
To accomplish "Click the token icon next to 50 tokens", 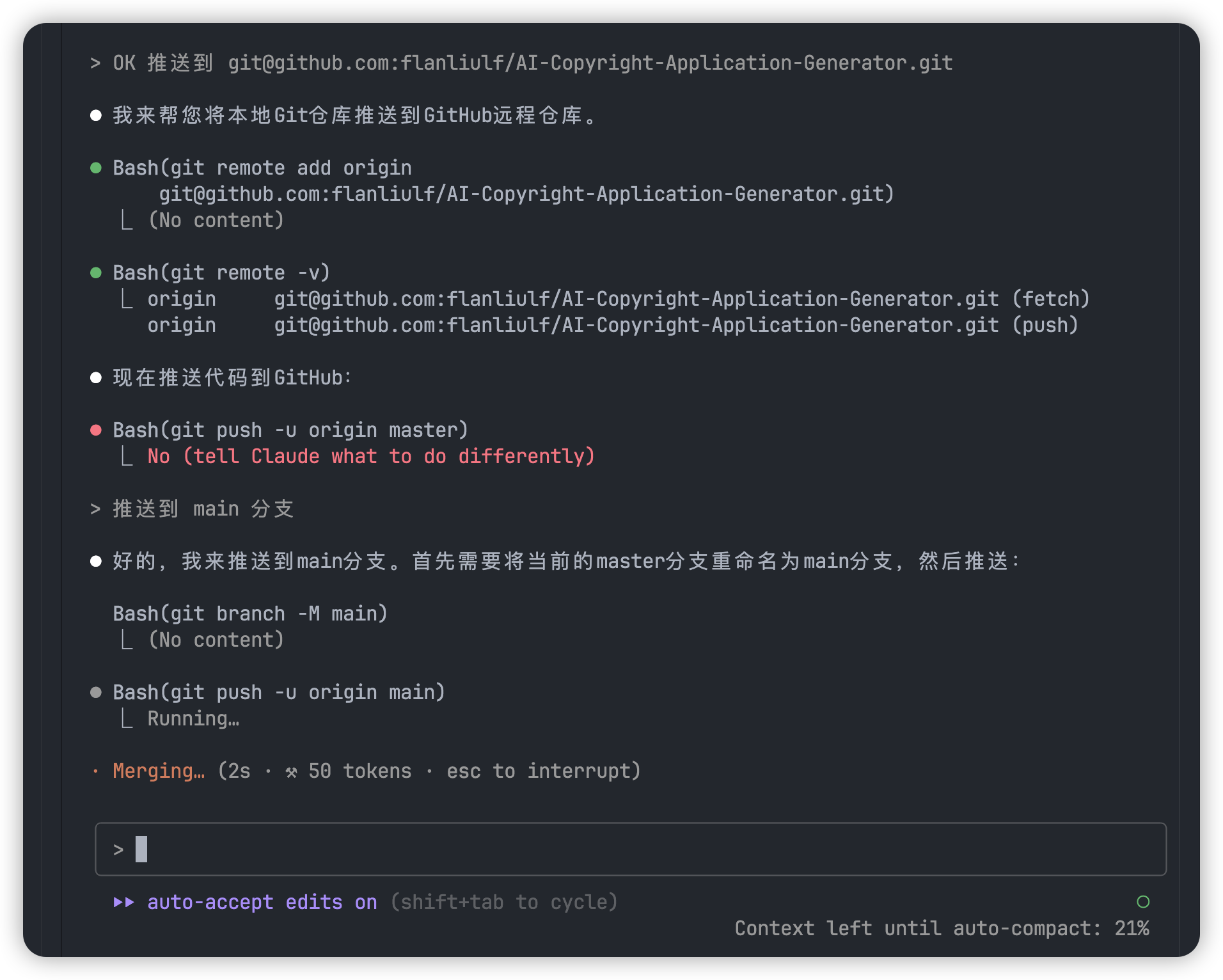I will pos(291,772).
